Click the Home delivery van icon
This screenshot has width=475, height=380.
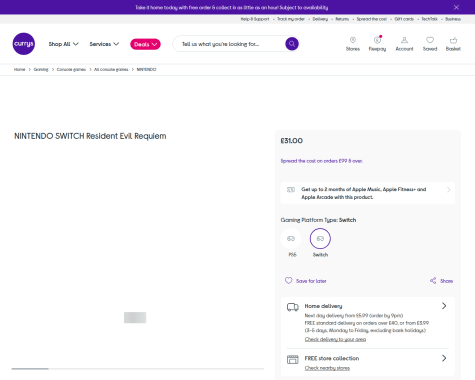(x=293, y=307)
